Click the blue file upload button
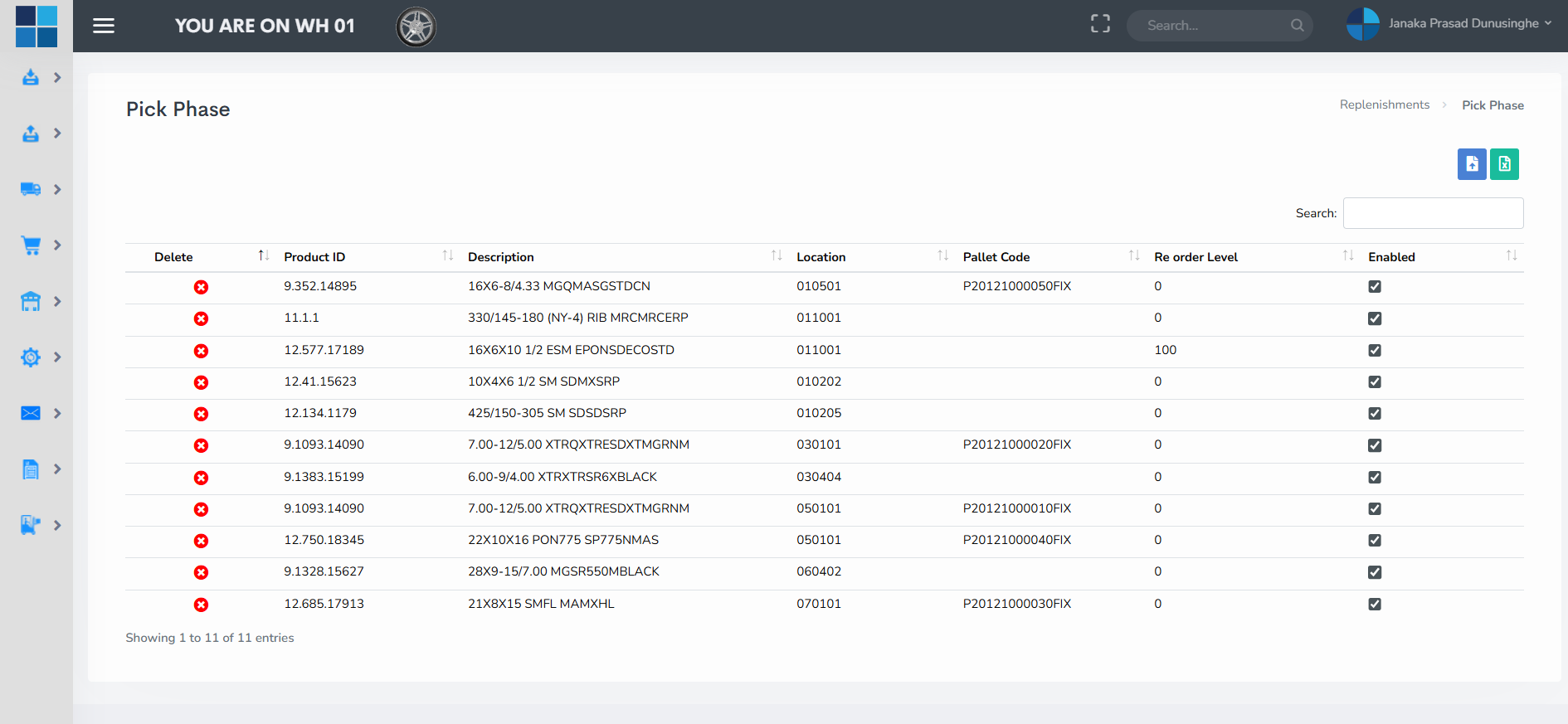This screenshot has width=1568, height=724. (1472, 164)
